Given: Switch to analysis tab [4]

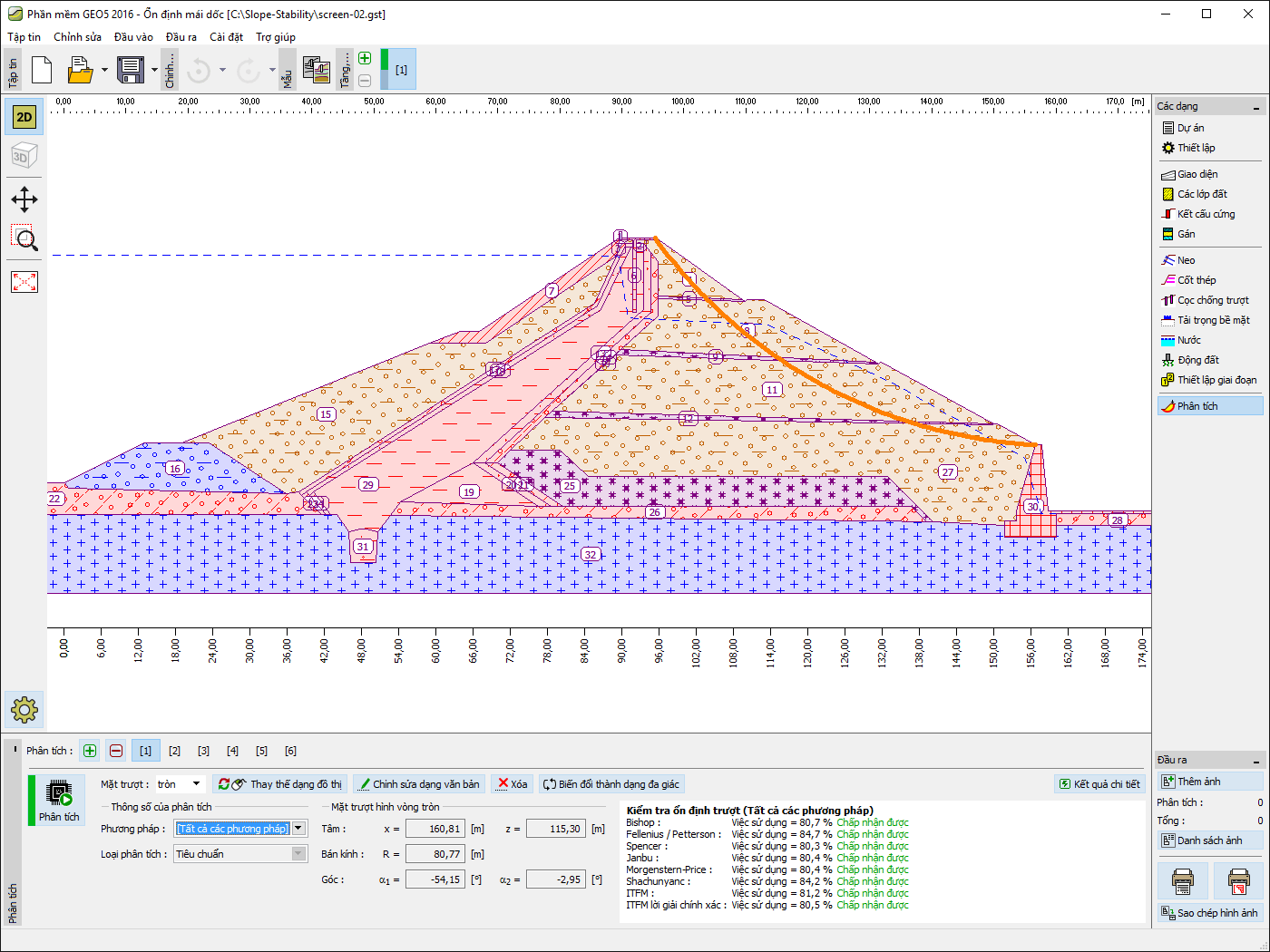Looking at the screenshot, I should coord(232,751).
